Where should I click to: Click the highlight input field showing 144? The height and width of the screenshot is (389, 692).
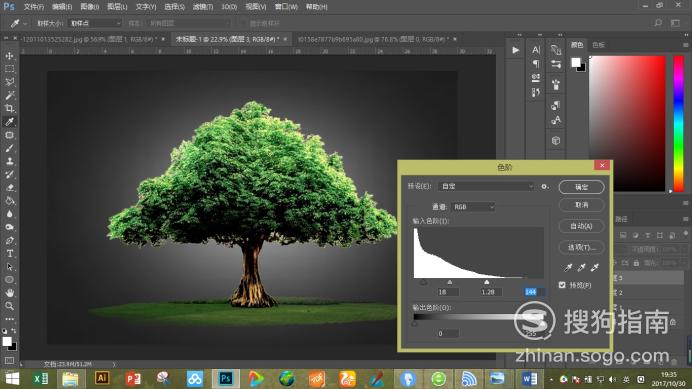(x=534, y=292)
